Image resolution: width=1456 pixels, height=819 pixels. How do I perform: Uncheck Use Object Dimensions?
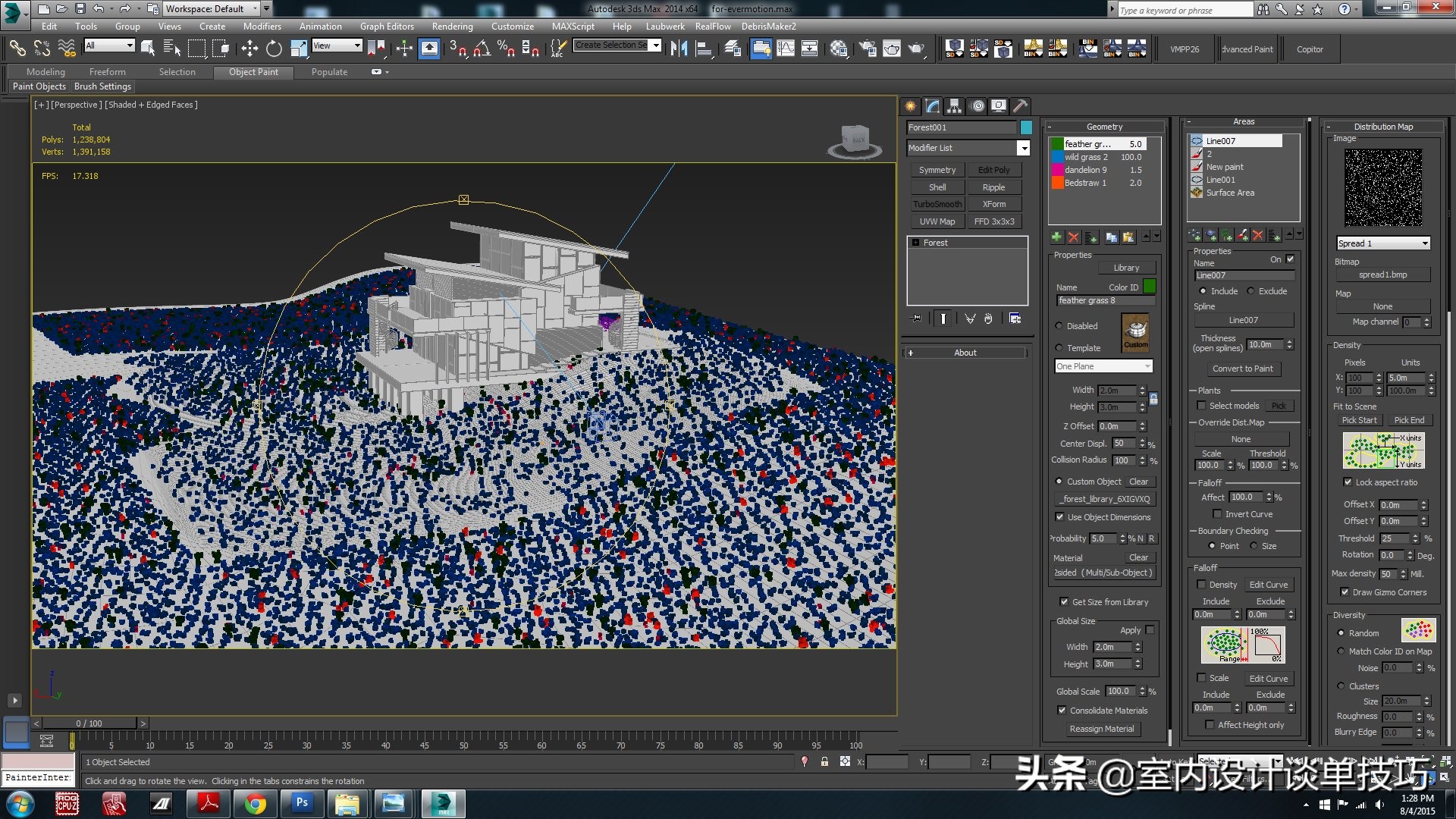click(x=1060, y=516)
